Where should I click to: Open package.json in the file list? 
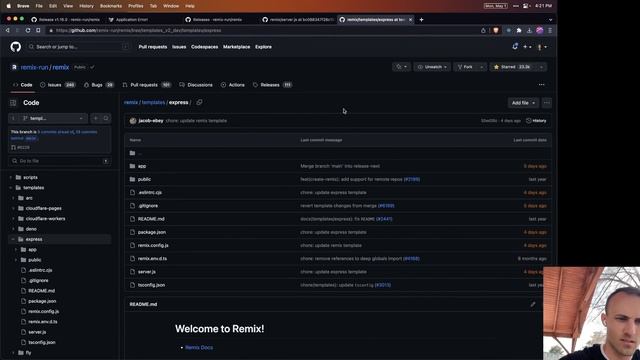152,232
